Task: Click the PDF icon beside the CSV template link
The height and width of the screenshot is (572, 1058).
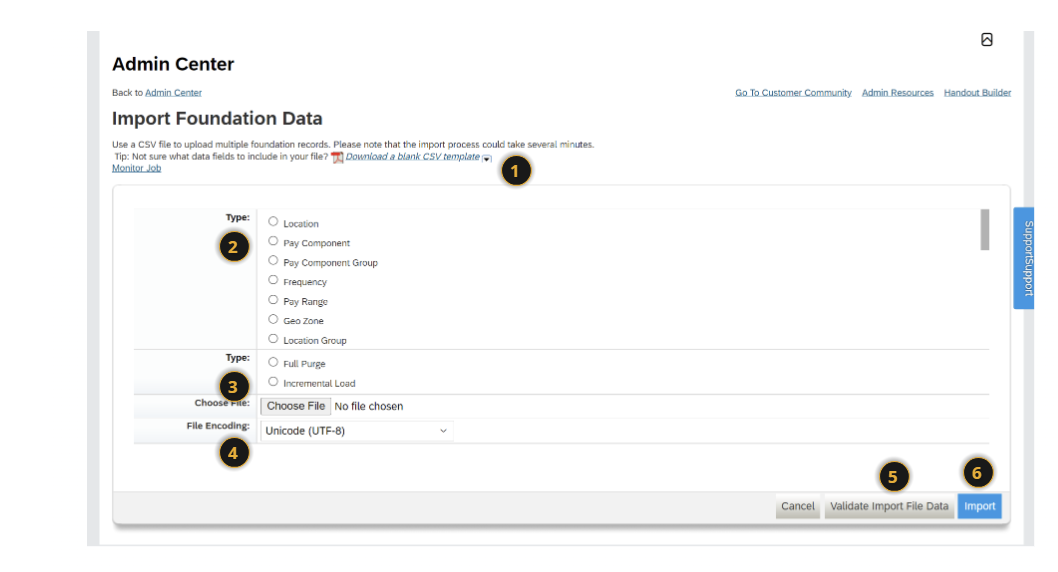Action: click(x=337, y=157)
